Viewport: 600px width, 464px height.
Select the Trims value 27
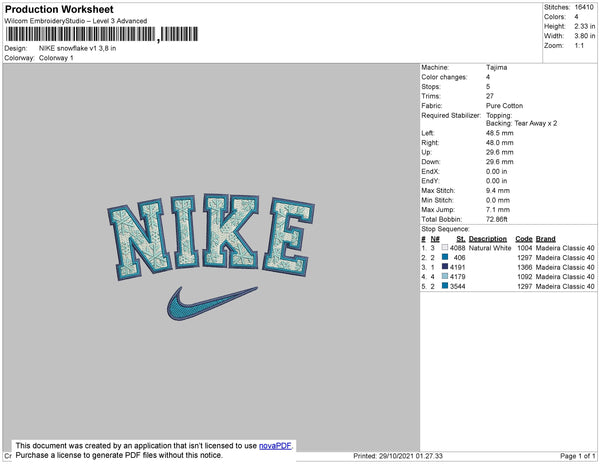tap(490, 96)
